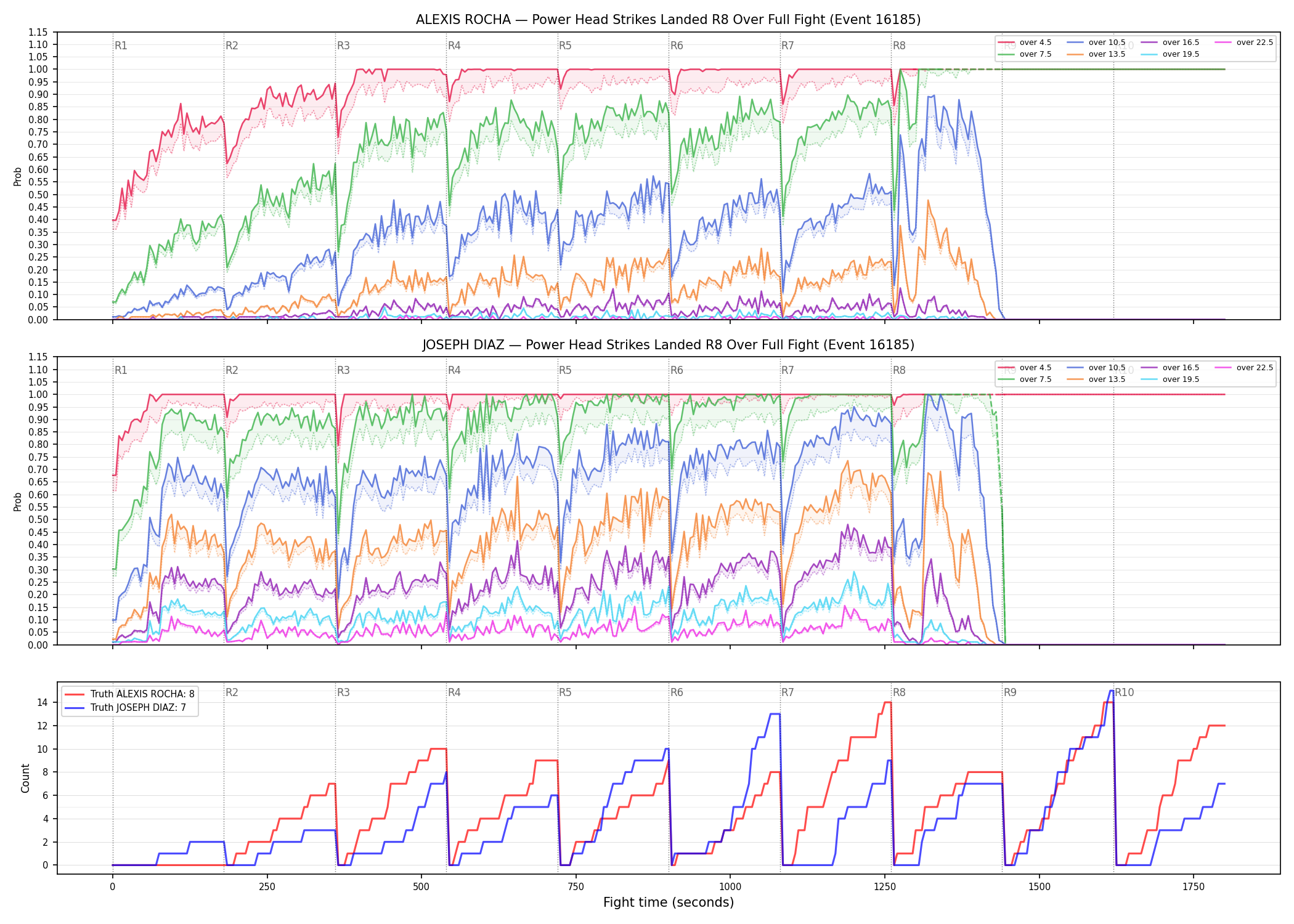Click the R2 marker in the Count chart
The image size is (1294, 924).
click(232, 692)
